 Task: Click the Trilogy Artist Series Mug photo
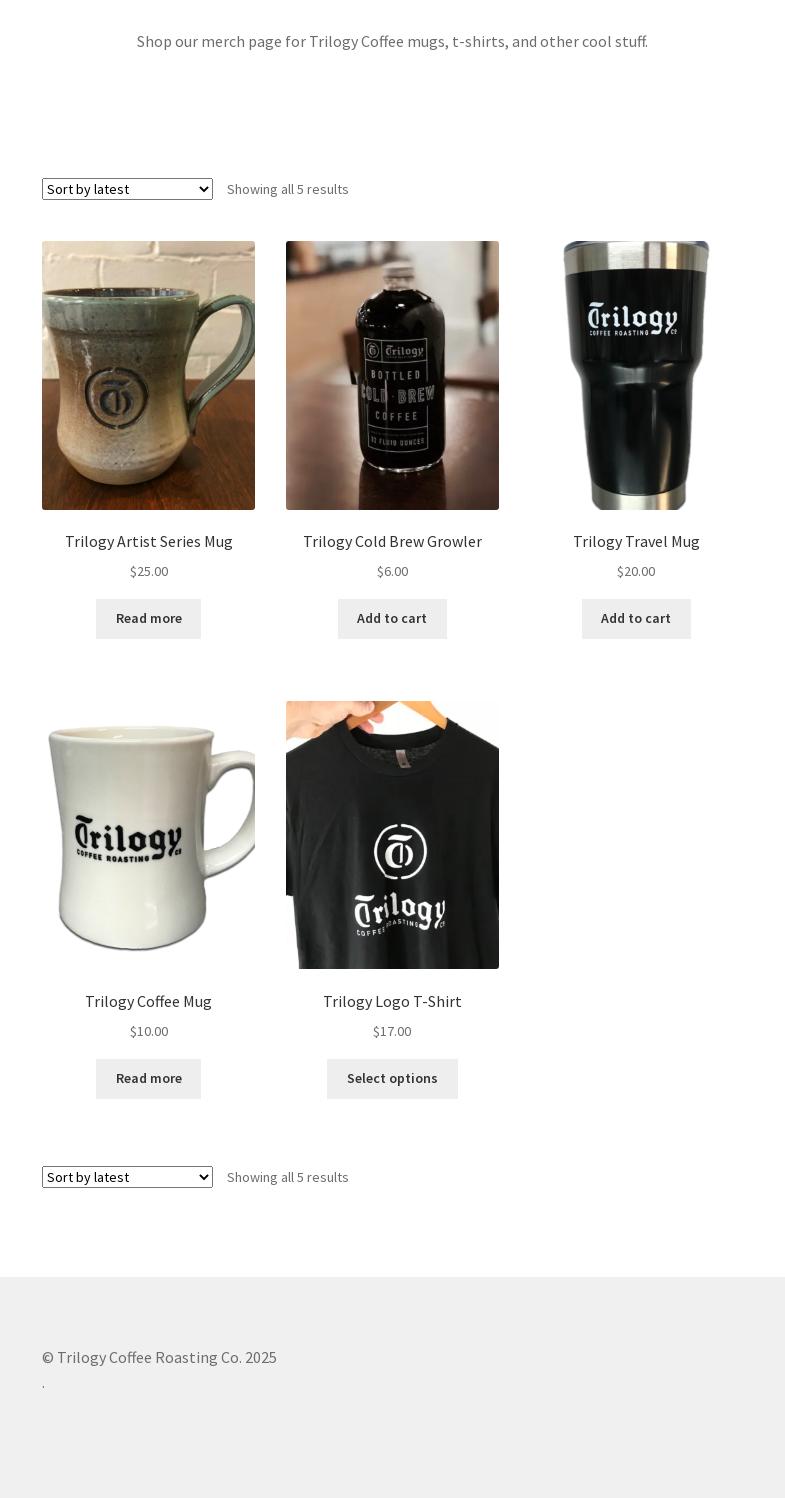pos(148,375)
